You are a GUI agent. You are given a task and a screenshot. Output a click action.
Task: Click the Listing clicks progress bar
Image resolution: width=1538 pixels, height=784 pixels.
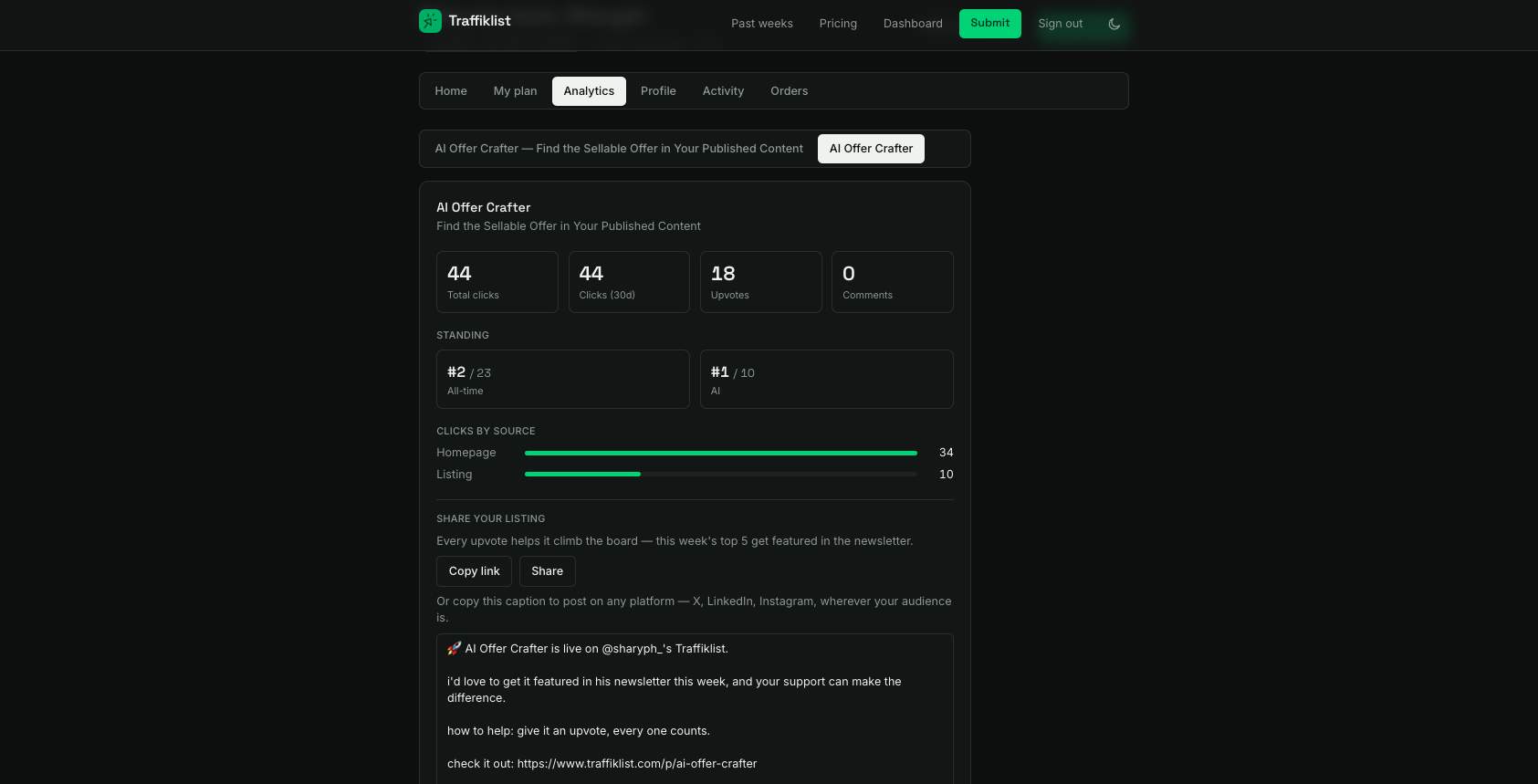721,475
